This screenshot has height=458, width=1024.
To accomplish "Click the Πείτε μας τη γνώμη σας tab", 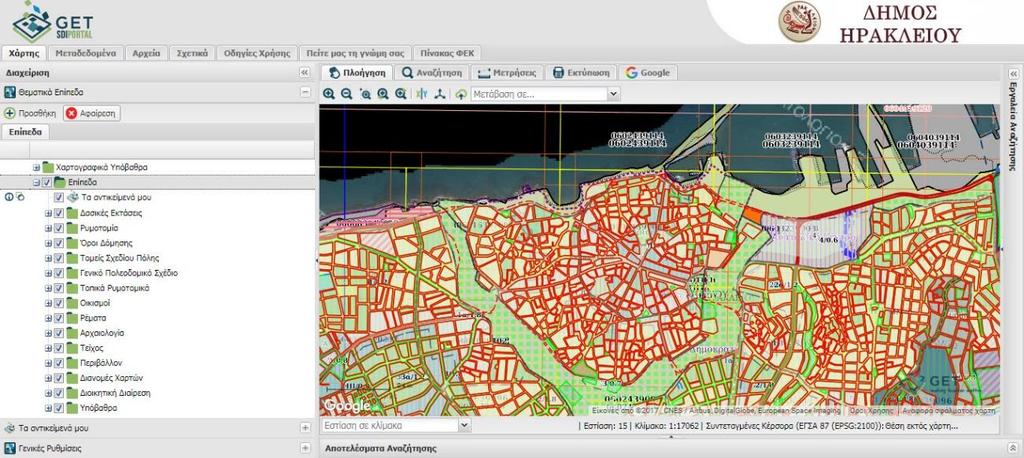I will [x=355, y=54].
